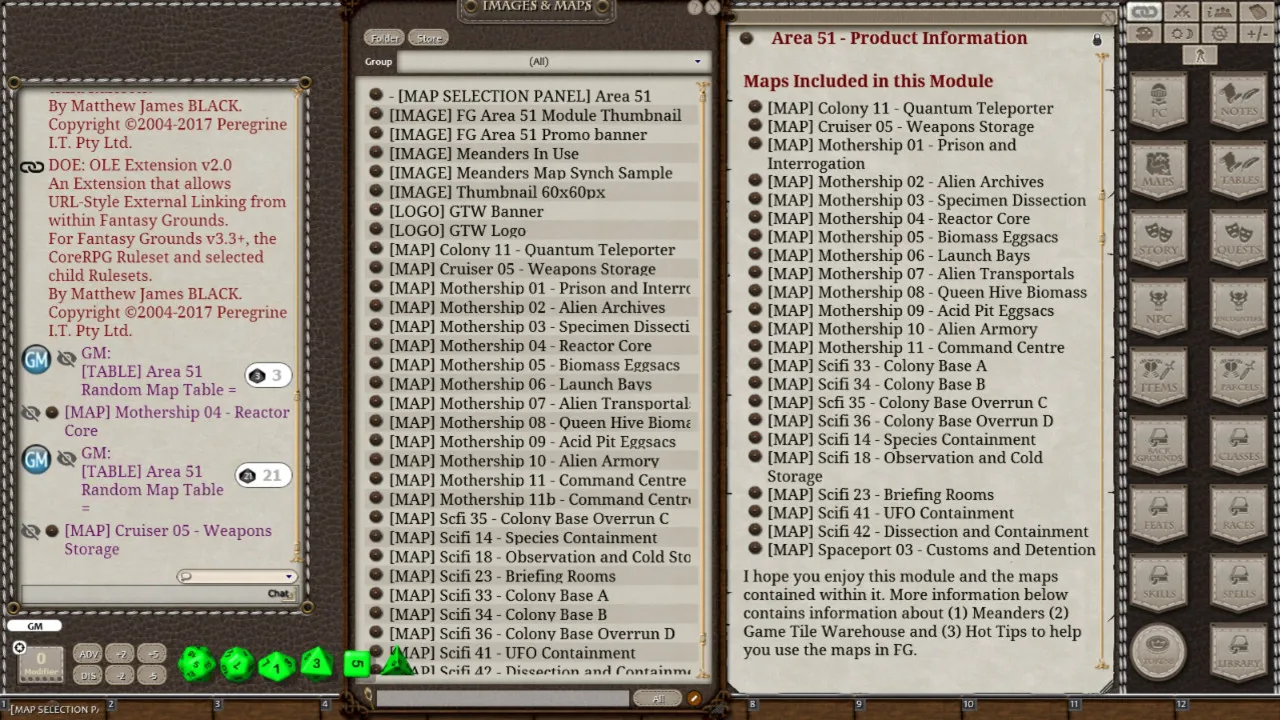The width and height of the screenshot is (1280, 720).
Task: Click the Modifier value box
Action: pyautogui.click(x=41, y=664)
